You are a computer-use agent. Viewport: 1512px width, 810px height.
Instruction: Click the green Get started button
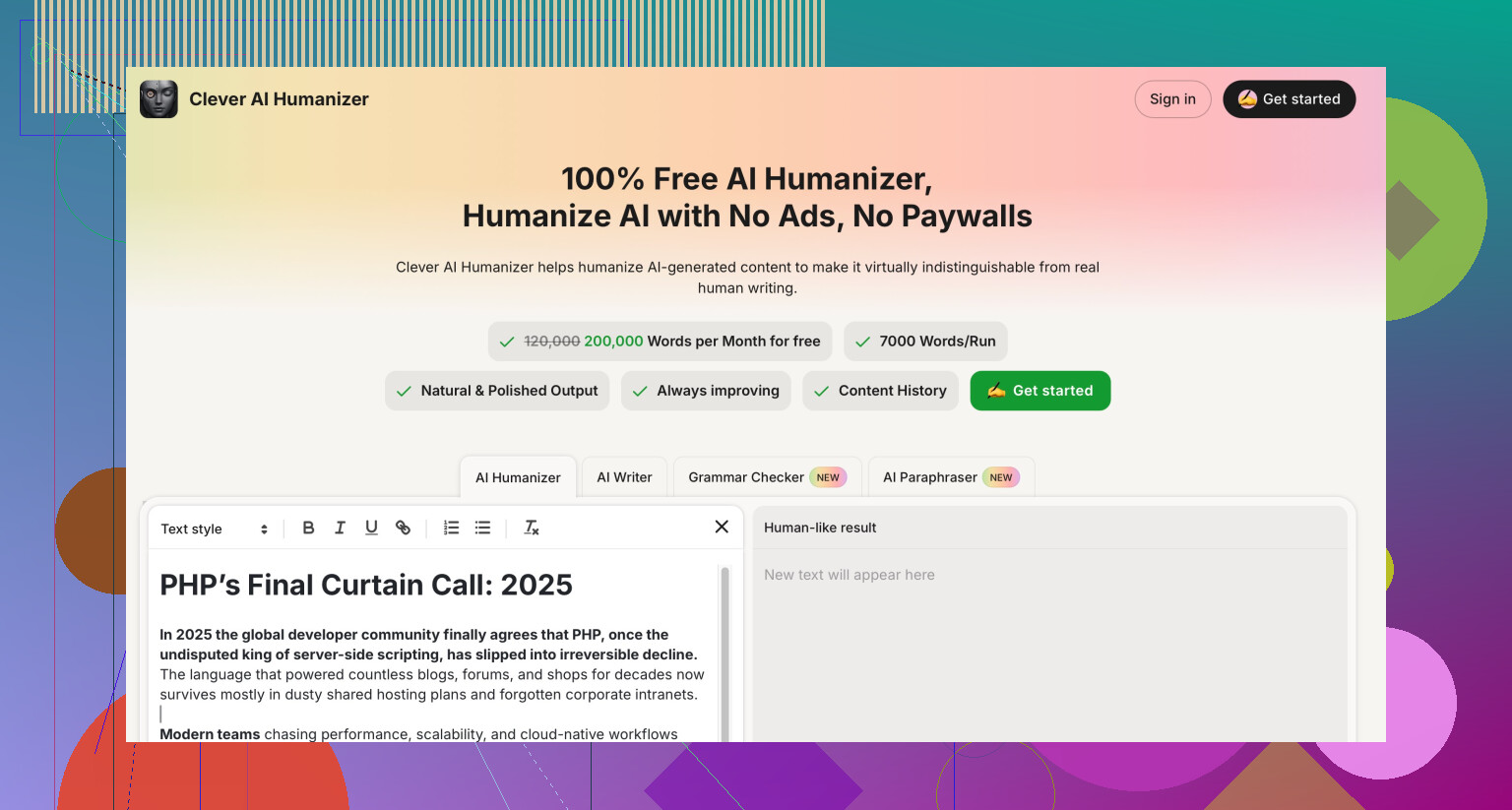click(x=1039, y=391)
